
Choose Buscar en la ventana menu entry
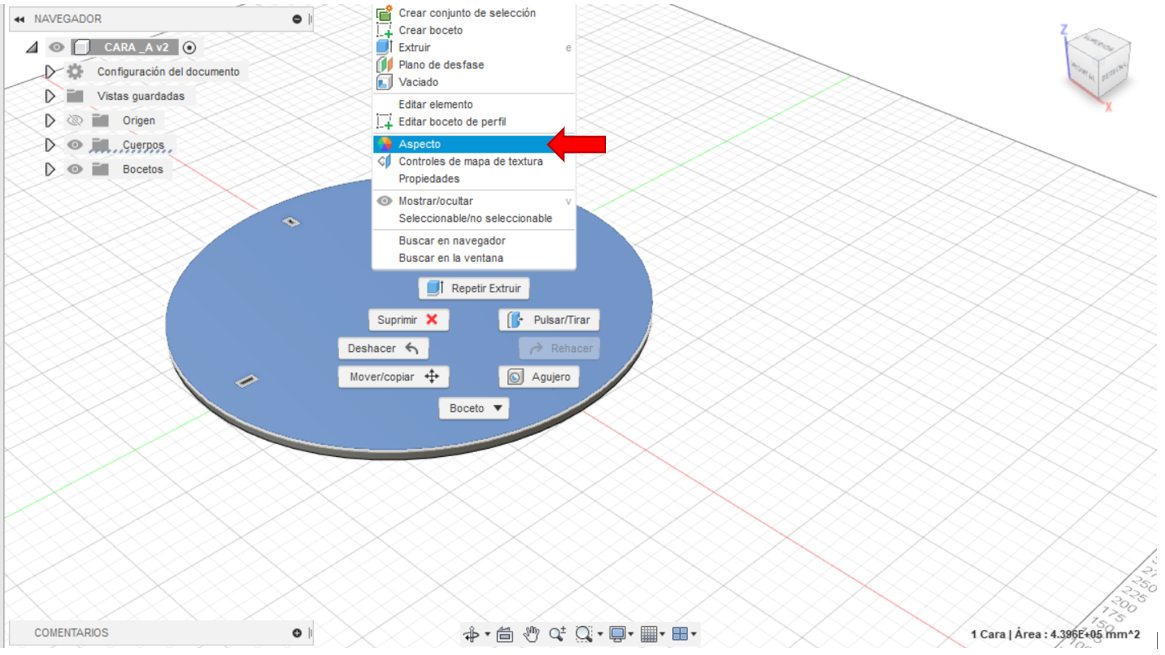coord(473,258)
